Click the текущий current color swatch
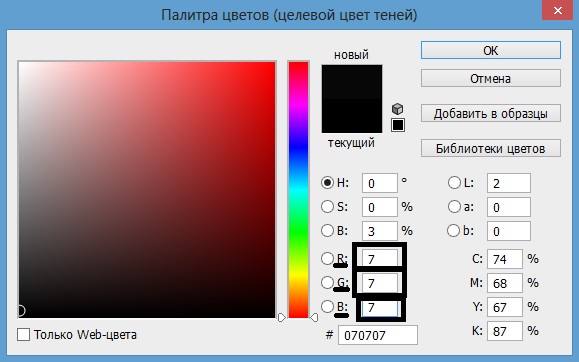This screenshot has width=579, height=362. click(x=352, y=116)
